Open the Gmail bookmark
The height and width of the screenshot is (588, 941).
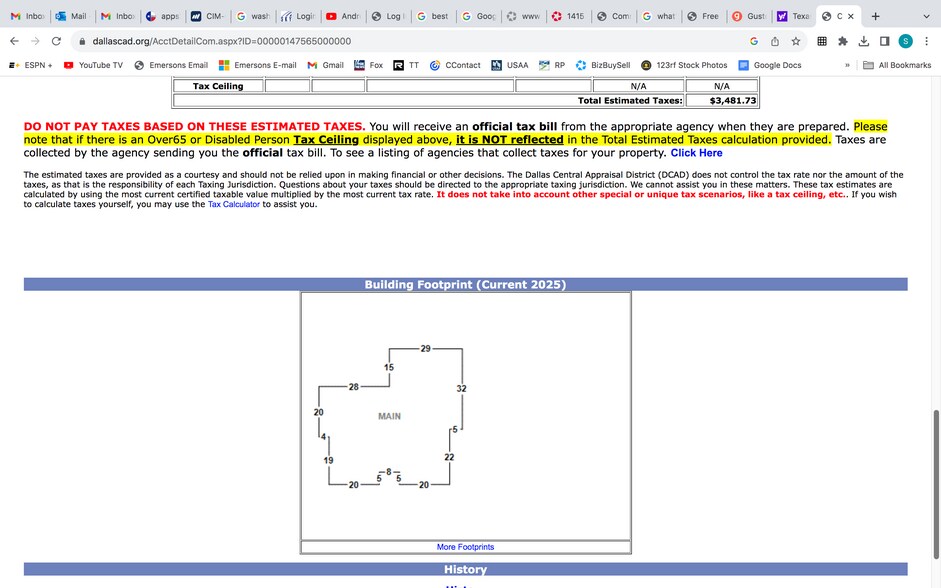click(x=325, y=65)
